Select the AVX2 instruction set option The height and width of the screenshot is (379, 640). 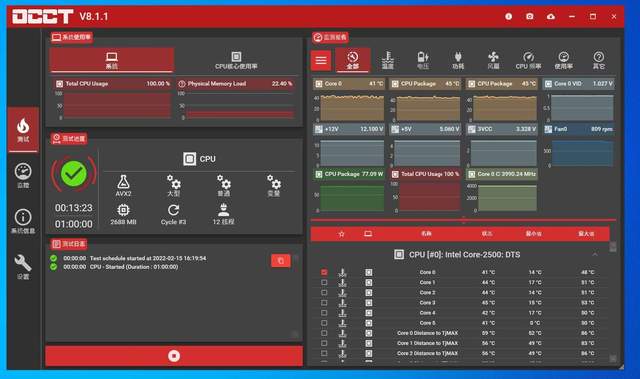(x=123, y=186)
